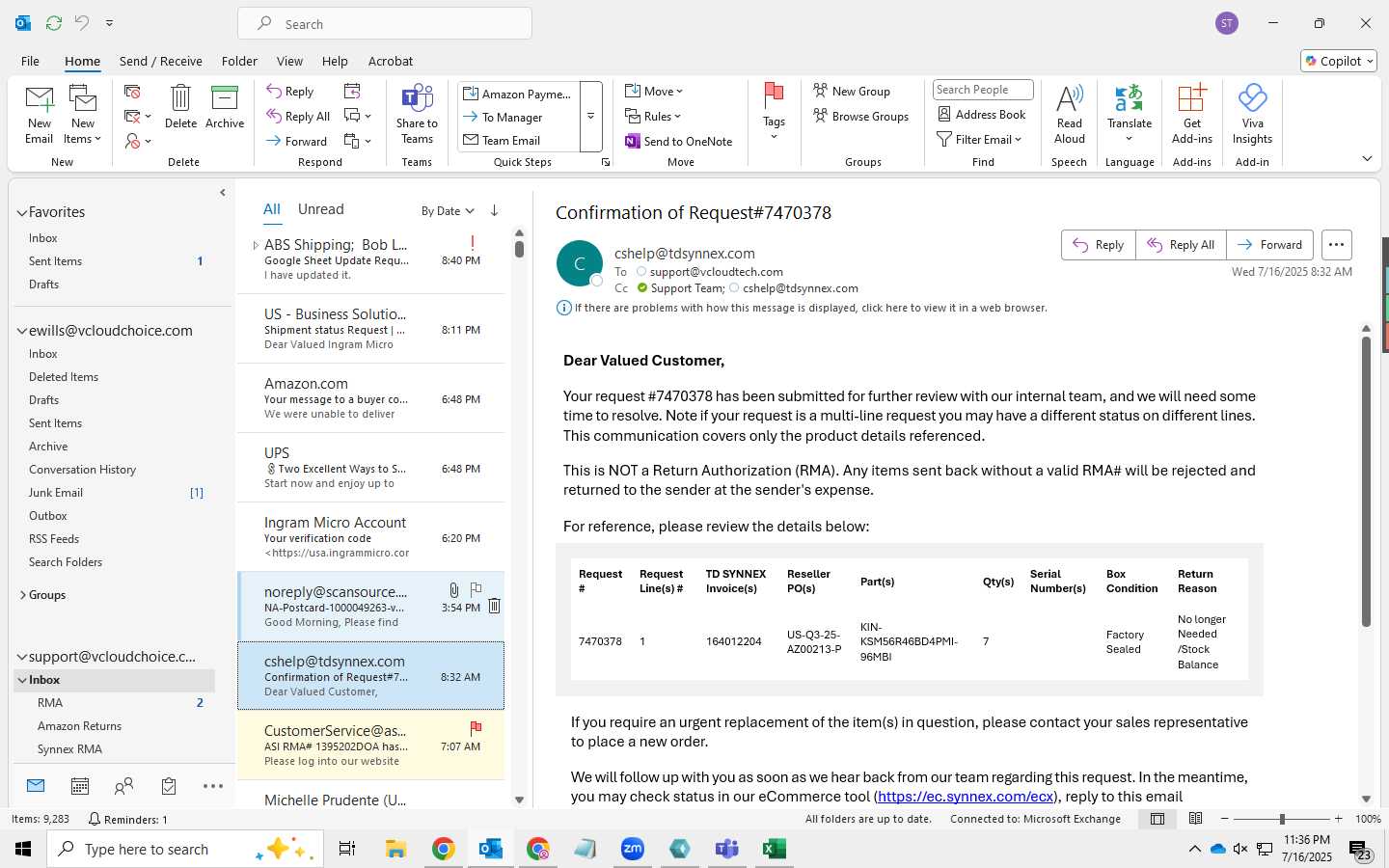The image size is (1389, 868).
Task: Click the Send/Receive All Folders sync icon
Action: tap(53, 22)
